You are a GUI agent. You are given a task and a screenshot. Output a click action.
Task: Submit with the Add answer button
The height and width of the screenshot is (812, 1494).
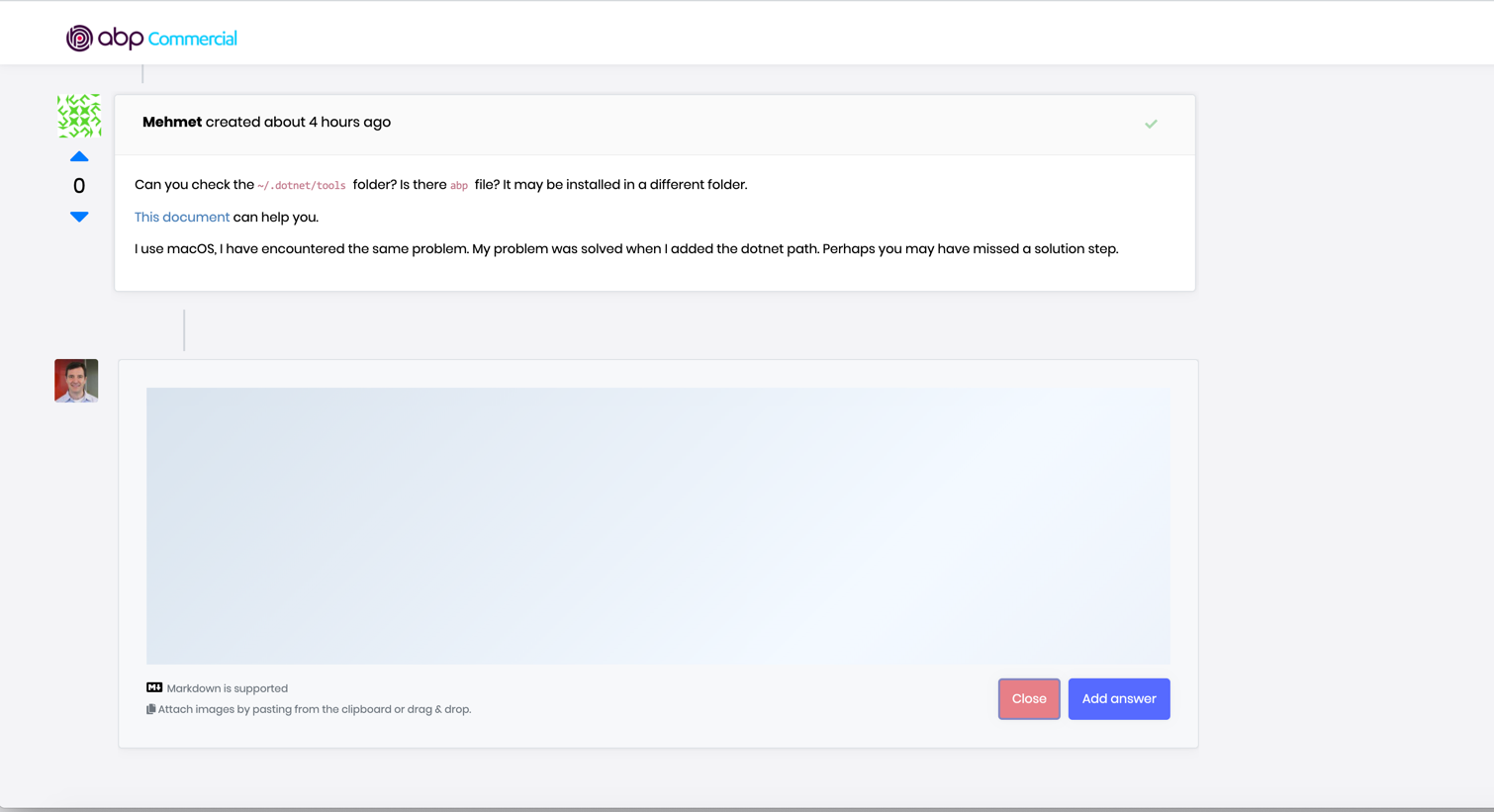tap(1118, 699)
